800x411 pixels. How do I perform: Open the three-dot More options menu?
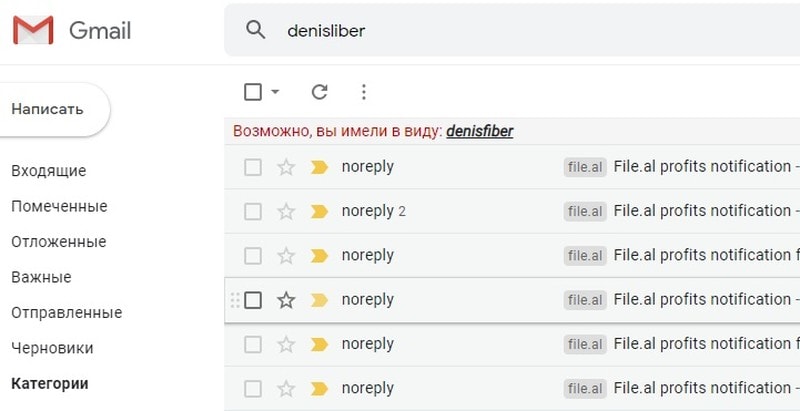(364, 92)
